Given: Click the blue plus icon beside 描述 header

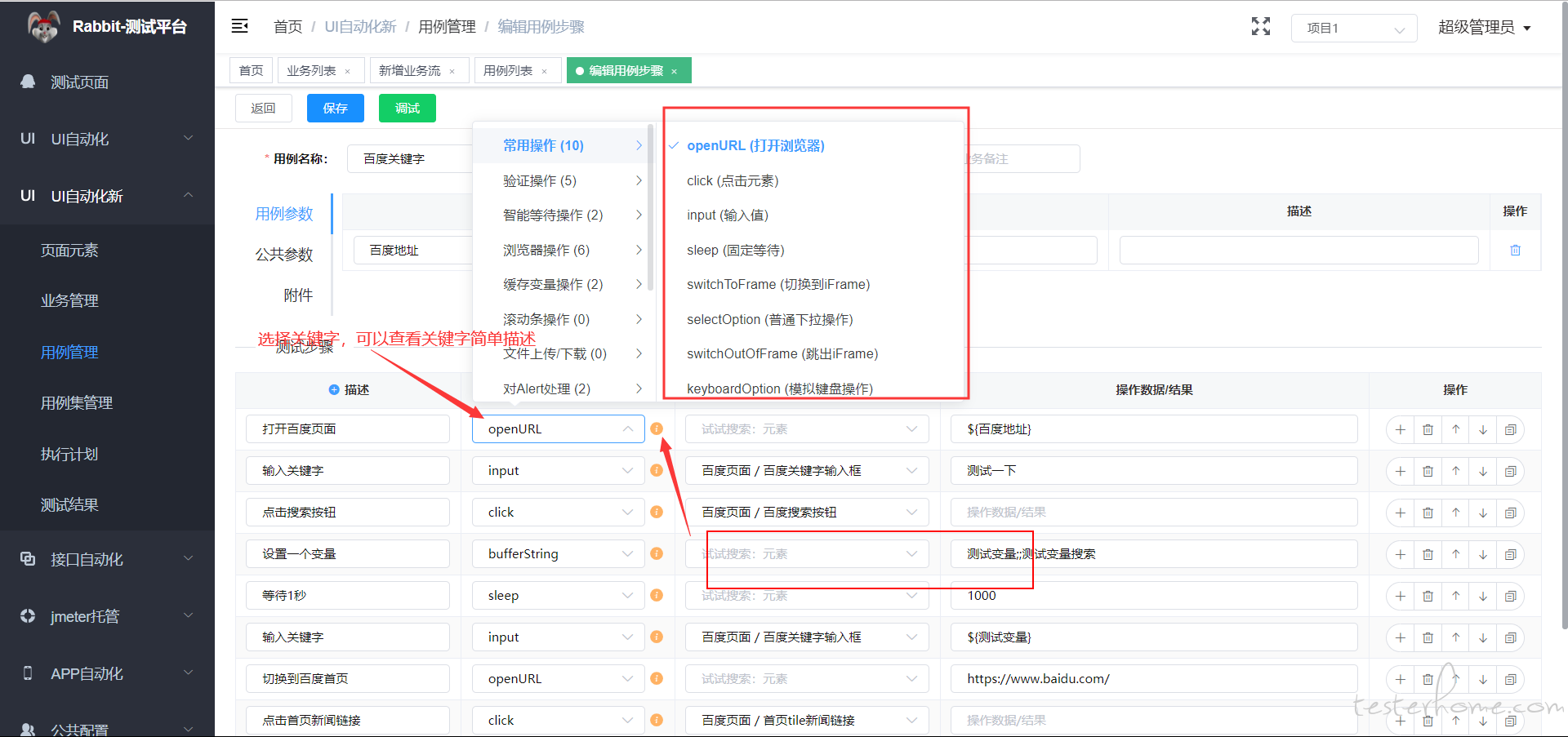Looking at the screenshot, I should click(333, 389).
